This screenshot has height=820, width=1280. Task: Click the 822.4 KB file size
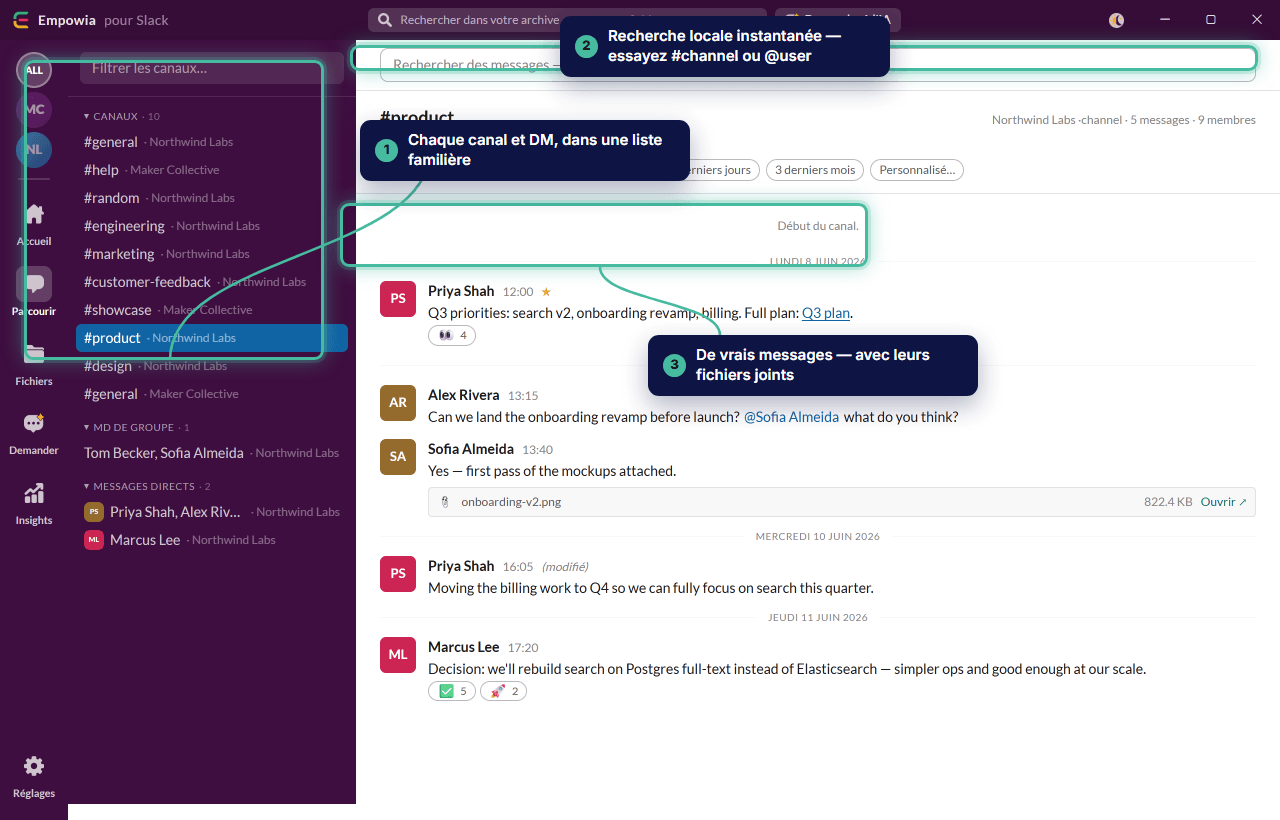pos(1168,502)
